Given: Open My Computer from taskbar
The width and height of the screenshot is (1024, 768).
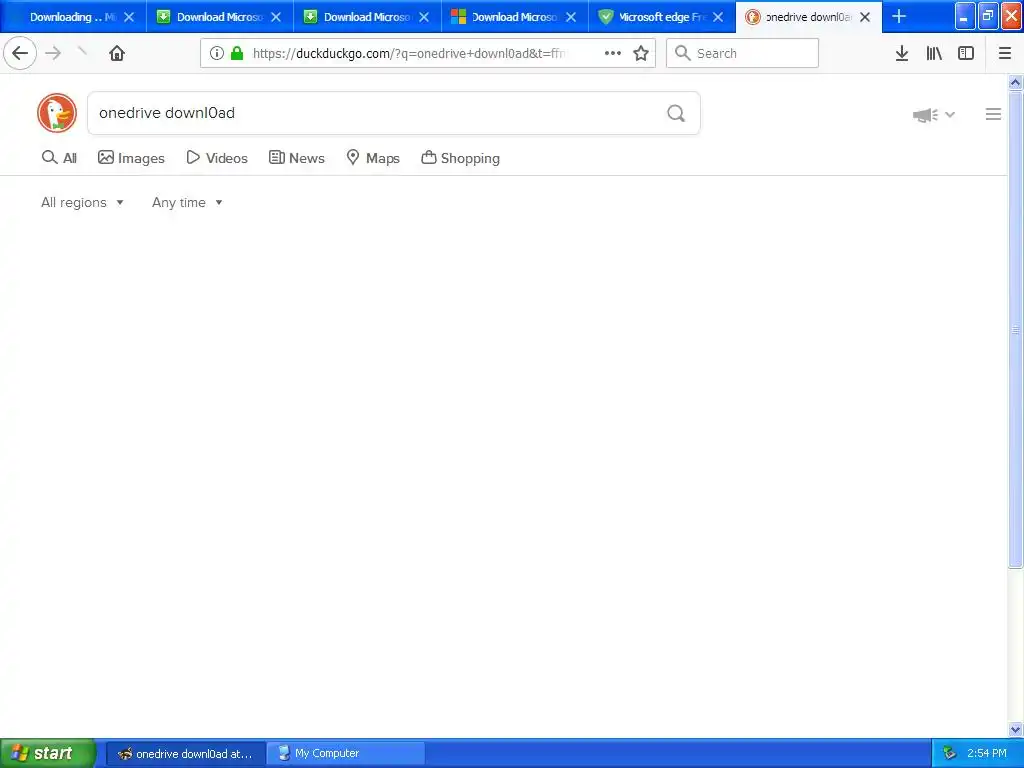Looking at the screenshot, I should 346,754.
